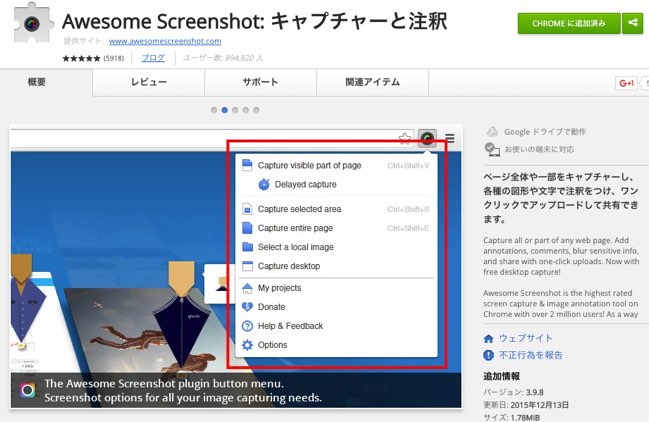Click the Capture selected area icon
Image resolution: width=649 pixels, height=422 pixels.
coord(247,209)
